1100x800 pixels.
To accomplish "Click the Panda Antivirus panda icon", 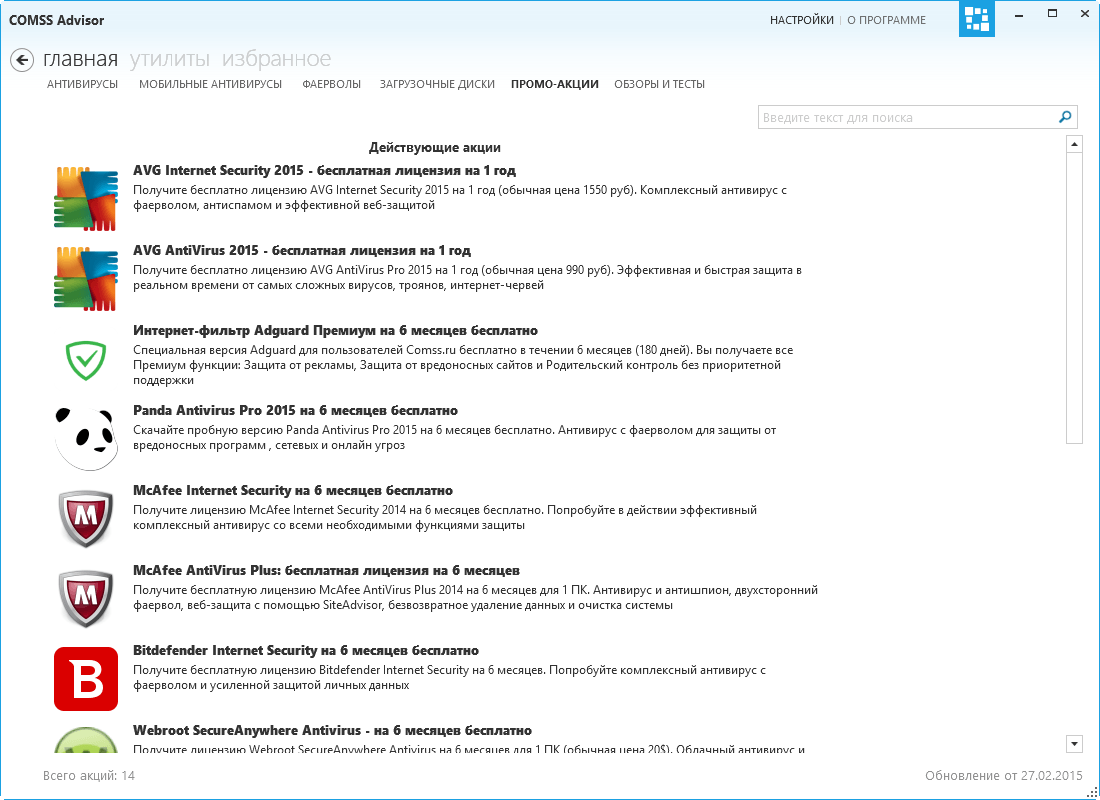I will coord(86,439).
